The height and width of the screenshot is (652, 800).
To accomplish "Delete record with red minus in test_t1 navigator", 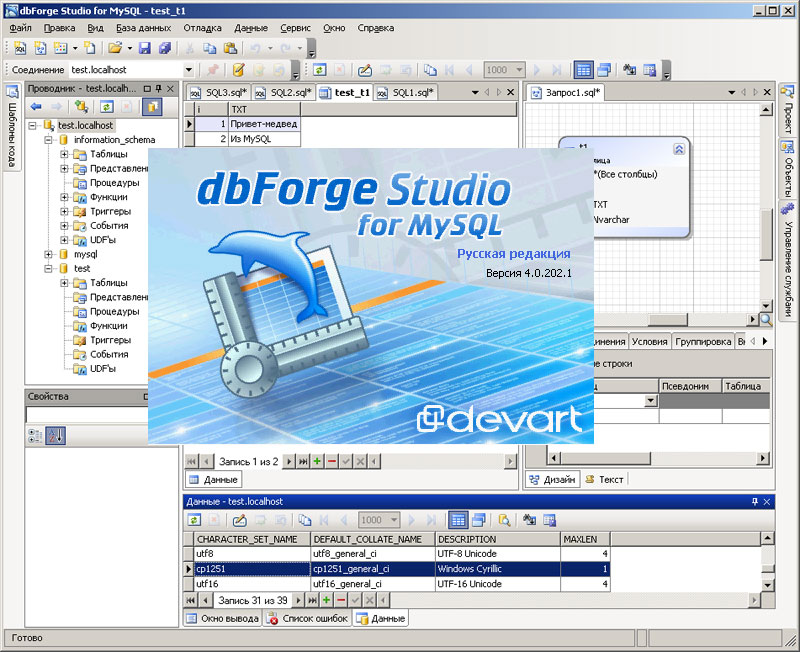I will [x=332, y=461].
